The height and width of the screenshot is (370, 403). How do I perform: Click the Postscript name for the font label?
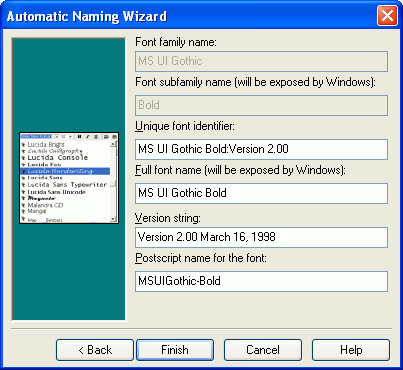click(201, 258)
